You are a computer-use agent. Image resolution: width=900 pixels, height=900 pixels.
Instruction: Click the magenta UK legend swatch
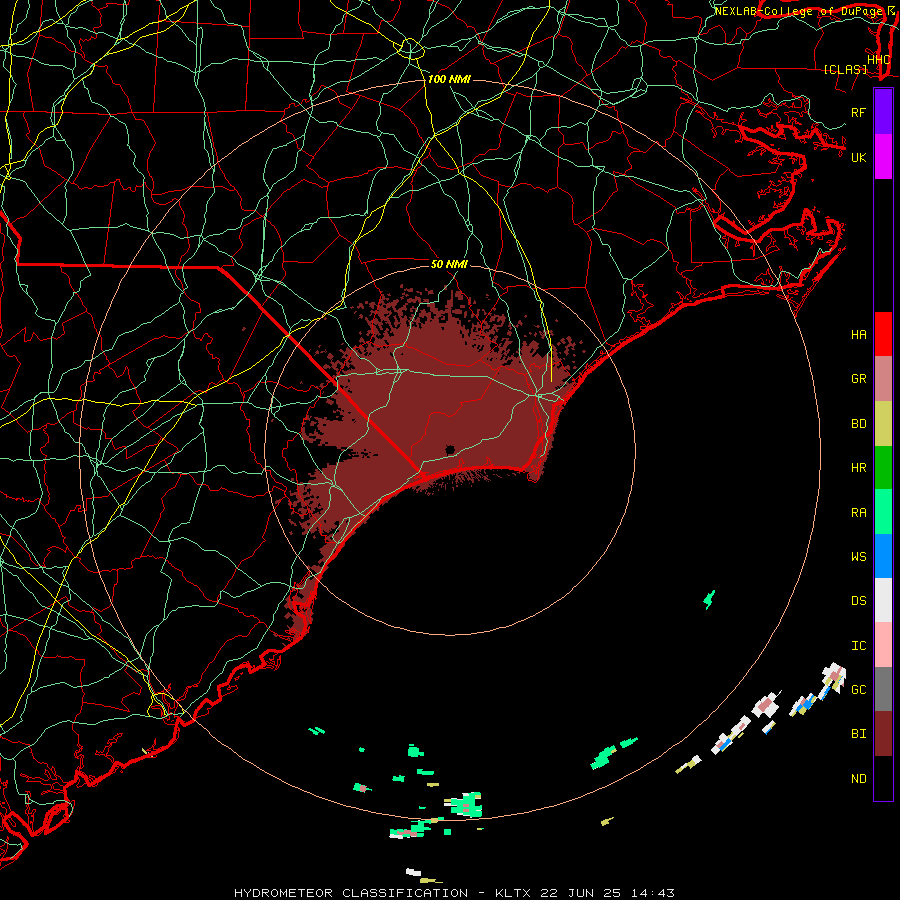click(x=883, y=157)
